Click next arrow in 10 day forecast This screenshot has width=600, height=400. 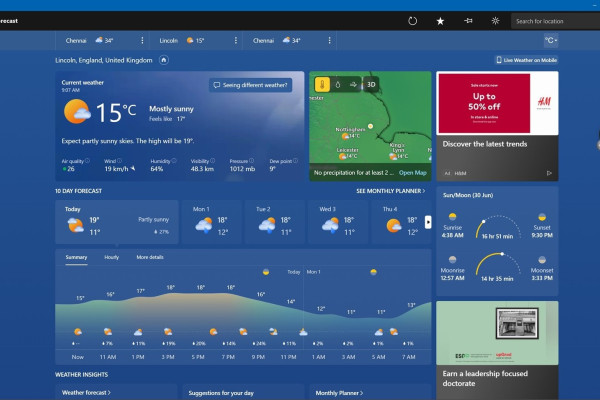[428, 222]
